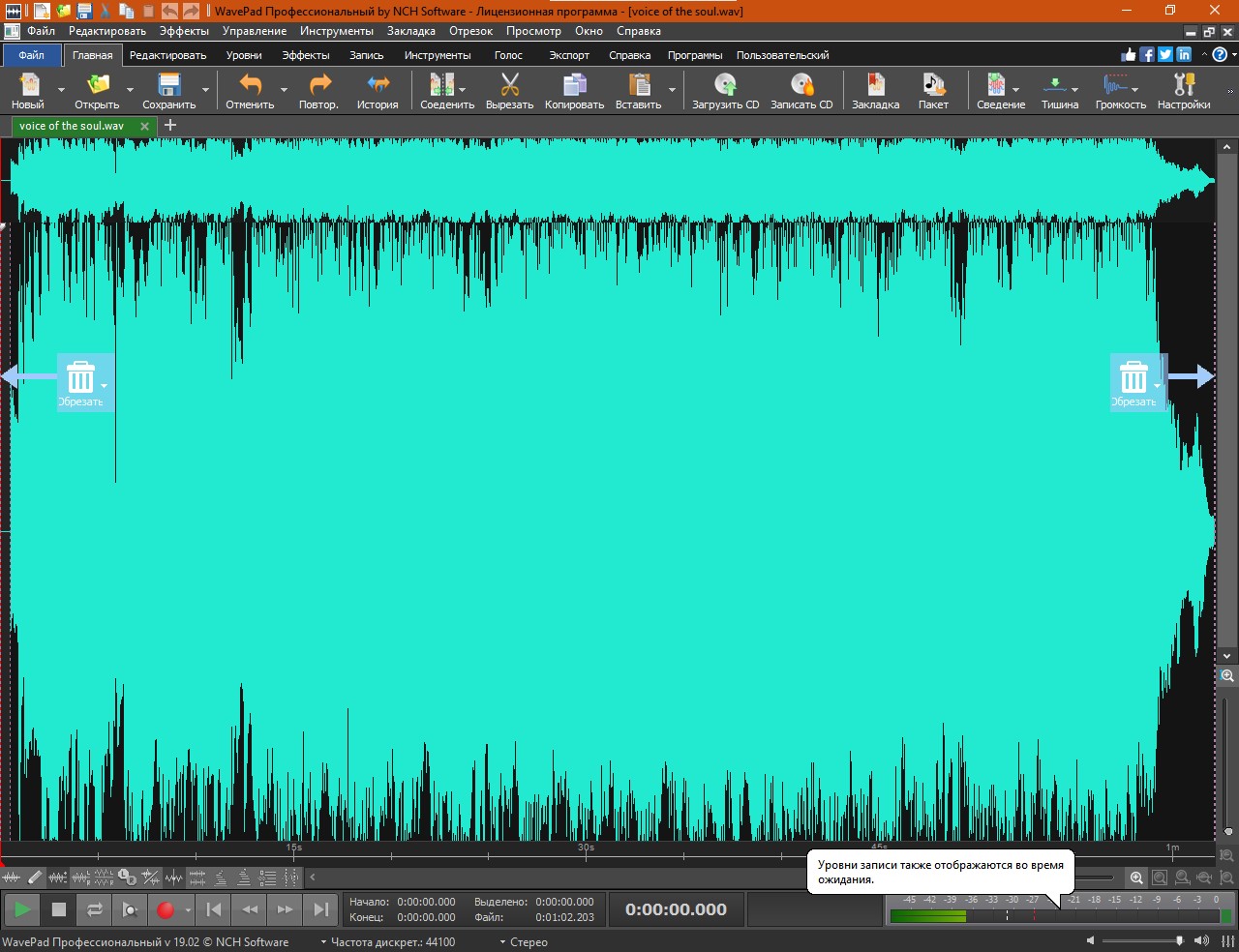Open the Просмотр menu

click(533, 31)
